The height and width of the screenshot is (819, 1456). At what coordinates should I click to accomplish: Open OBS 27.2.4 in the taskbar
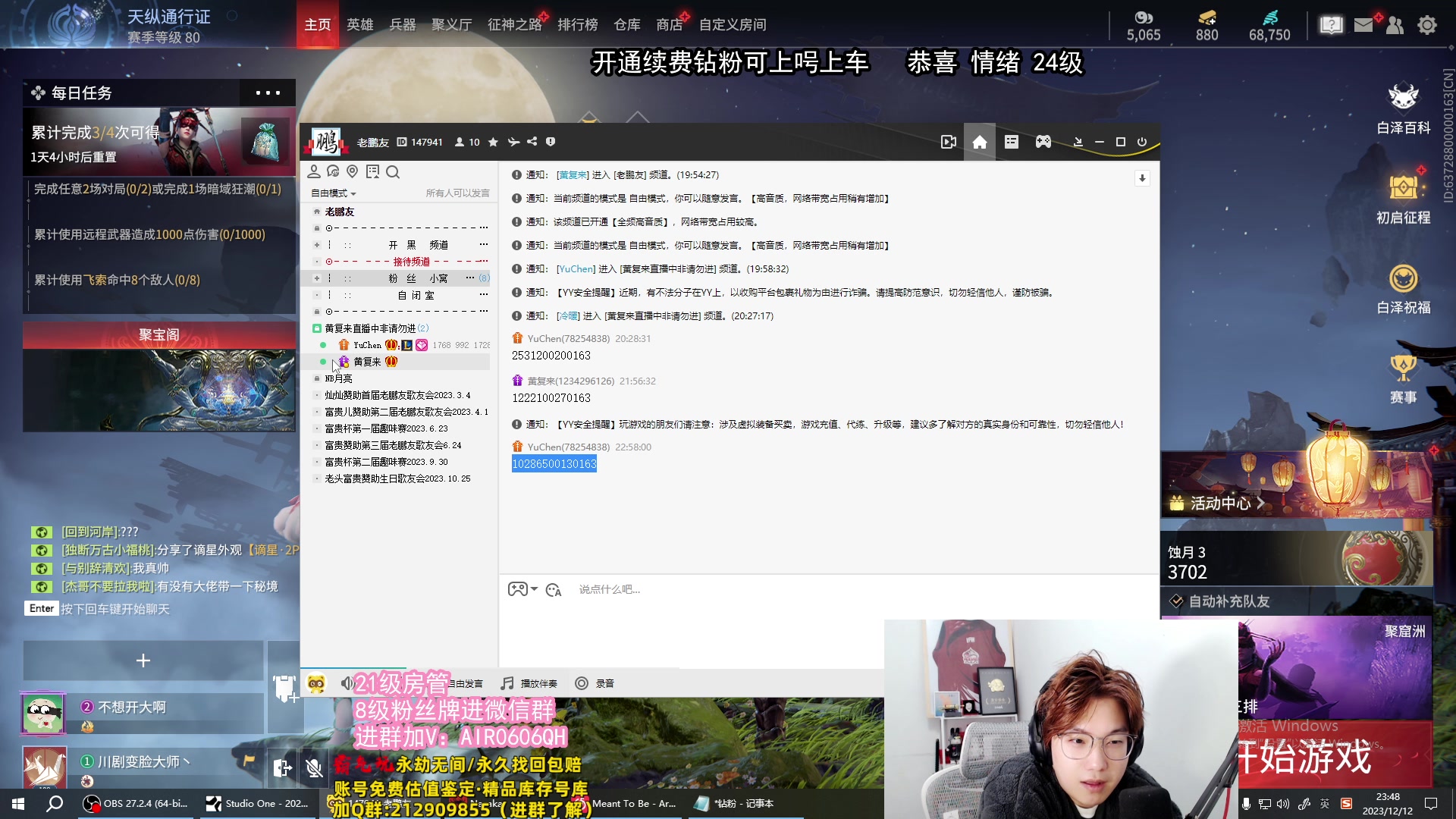pos(136,804)
